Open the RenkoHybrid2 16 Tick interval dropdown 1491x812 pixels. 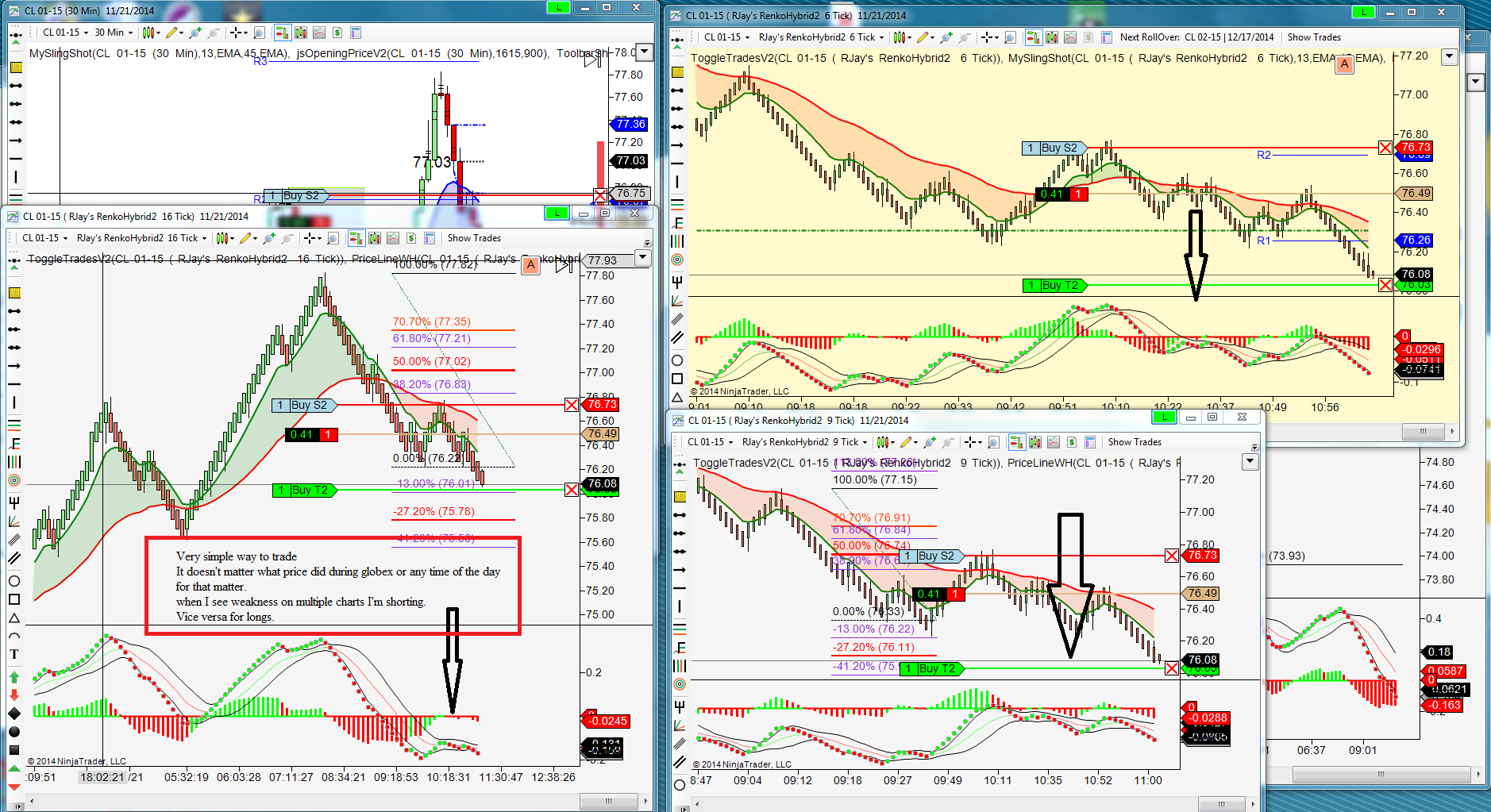[141, 238]
